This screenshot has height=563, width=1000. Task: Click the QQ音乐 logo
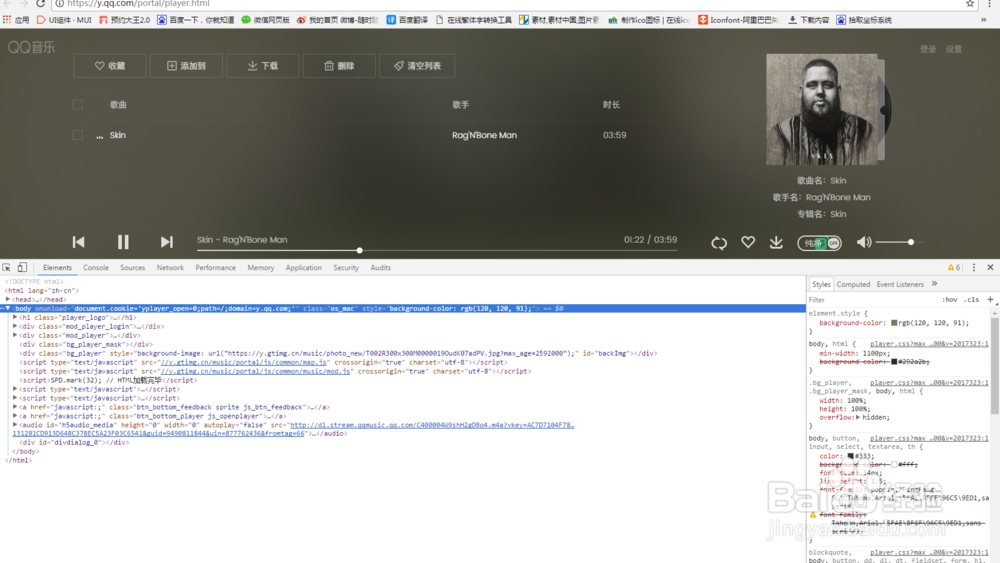click(x=31, y=47)
